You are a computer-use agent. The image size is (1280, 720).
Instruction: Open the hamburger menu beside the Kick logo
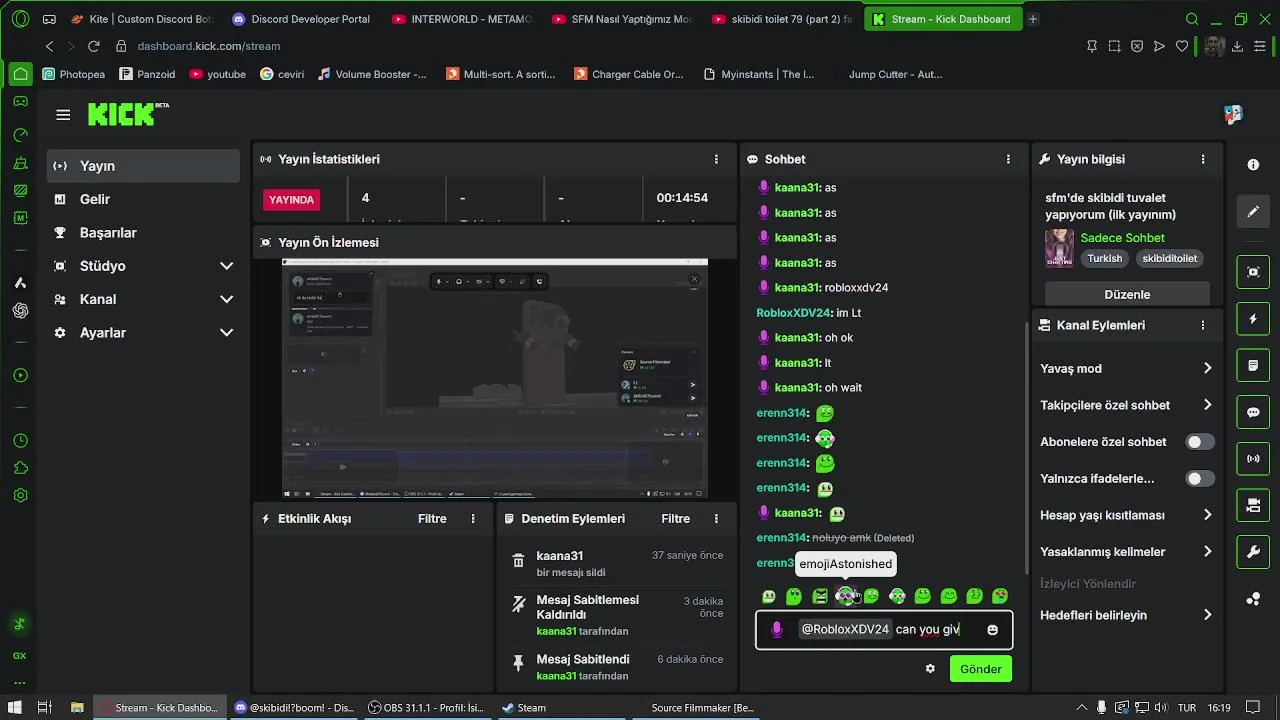63,115
